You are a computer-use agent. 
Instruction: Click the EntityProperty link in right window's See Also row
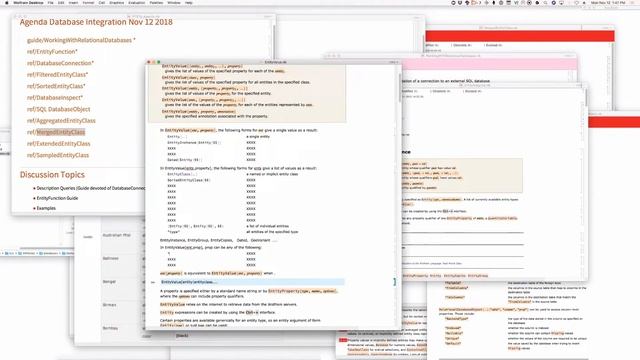415,276
